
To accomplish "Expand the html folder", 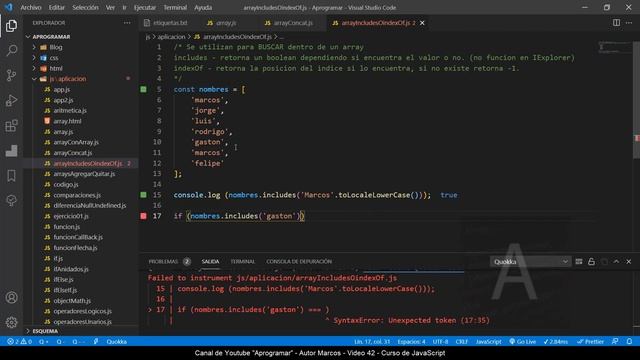I will pyautogui.click(x=34, y=69).
